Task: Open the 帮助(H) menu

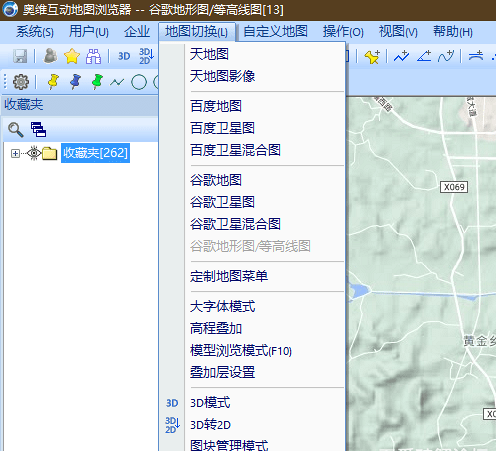Action: click(453, 32)
